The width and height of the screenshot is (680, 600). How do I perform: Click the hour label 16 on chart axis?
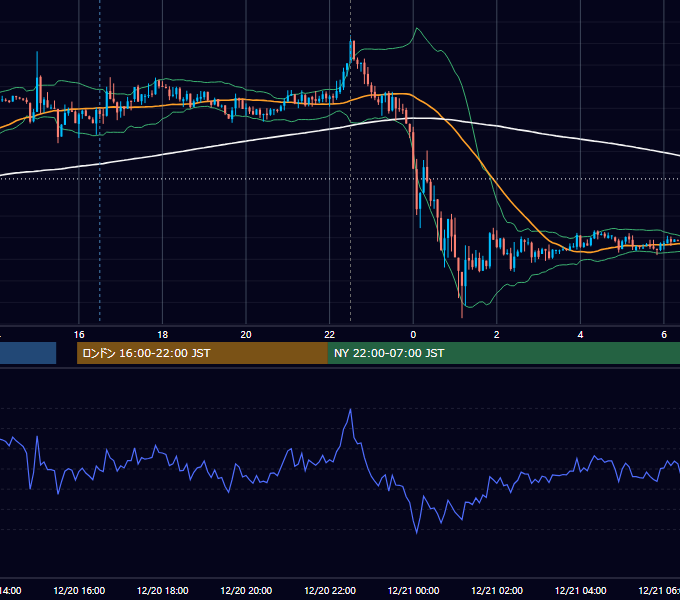79,335
